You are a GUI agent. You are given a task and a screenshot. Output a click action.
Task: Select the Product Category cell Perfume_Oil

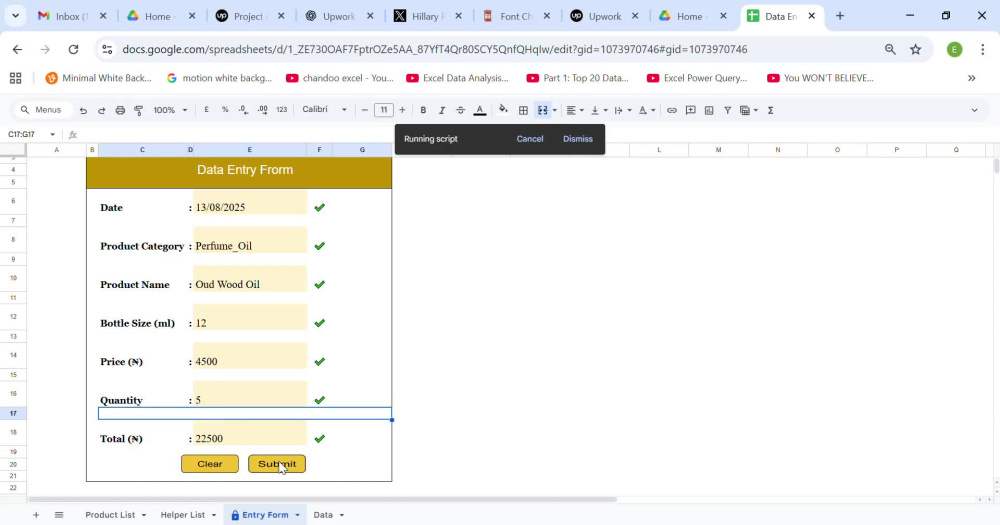[249, 241]
